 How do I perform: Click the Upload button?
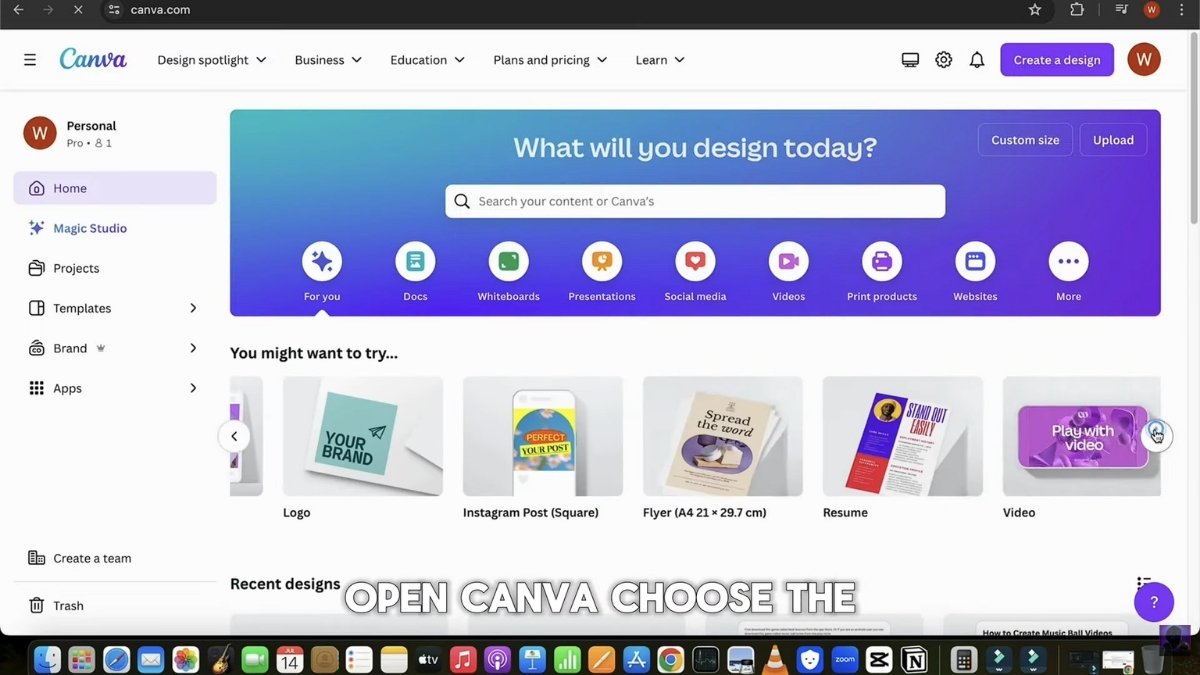click(1113, 139)
